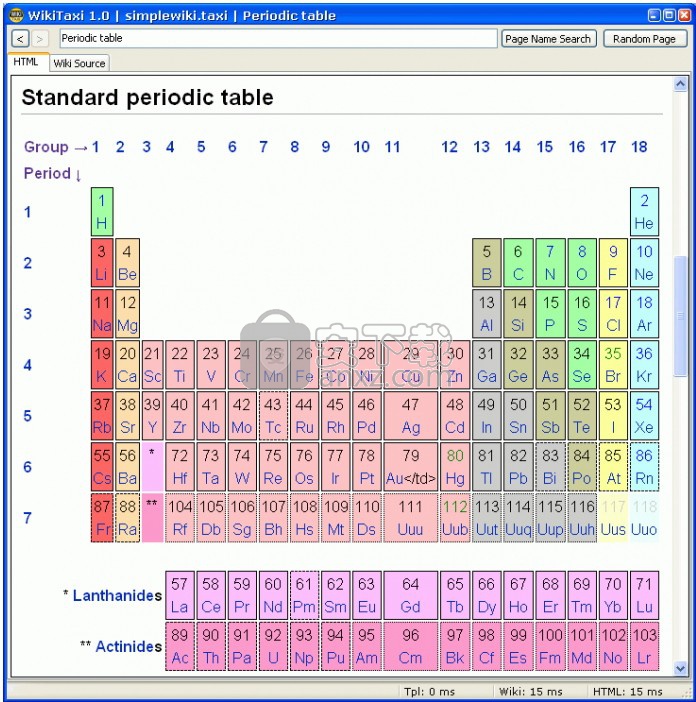Image resolution: width=696 pixels, height=702 pixels.
Task: Open the Kr krypton element link
Action: pos(644,376)
